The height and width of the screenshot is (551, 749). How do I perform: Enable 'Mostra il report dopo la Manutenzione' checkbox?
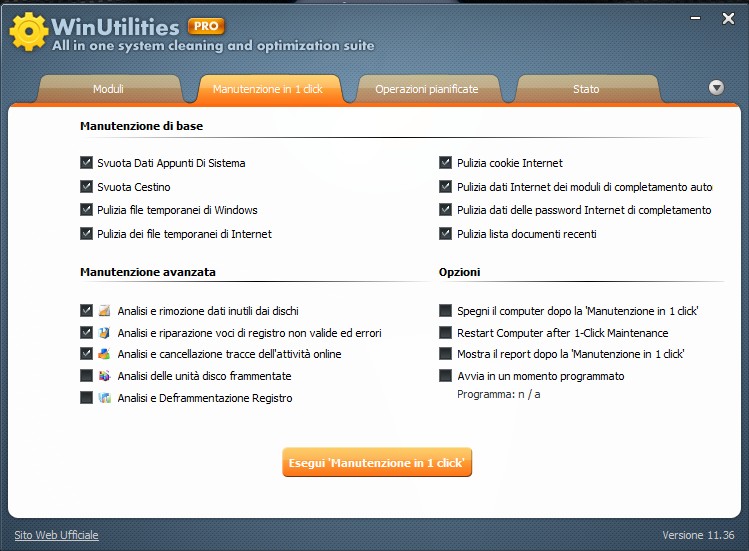pyautogui.click(x=445, y=354)
